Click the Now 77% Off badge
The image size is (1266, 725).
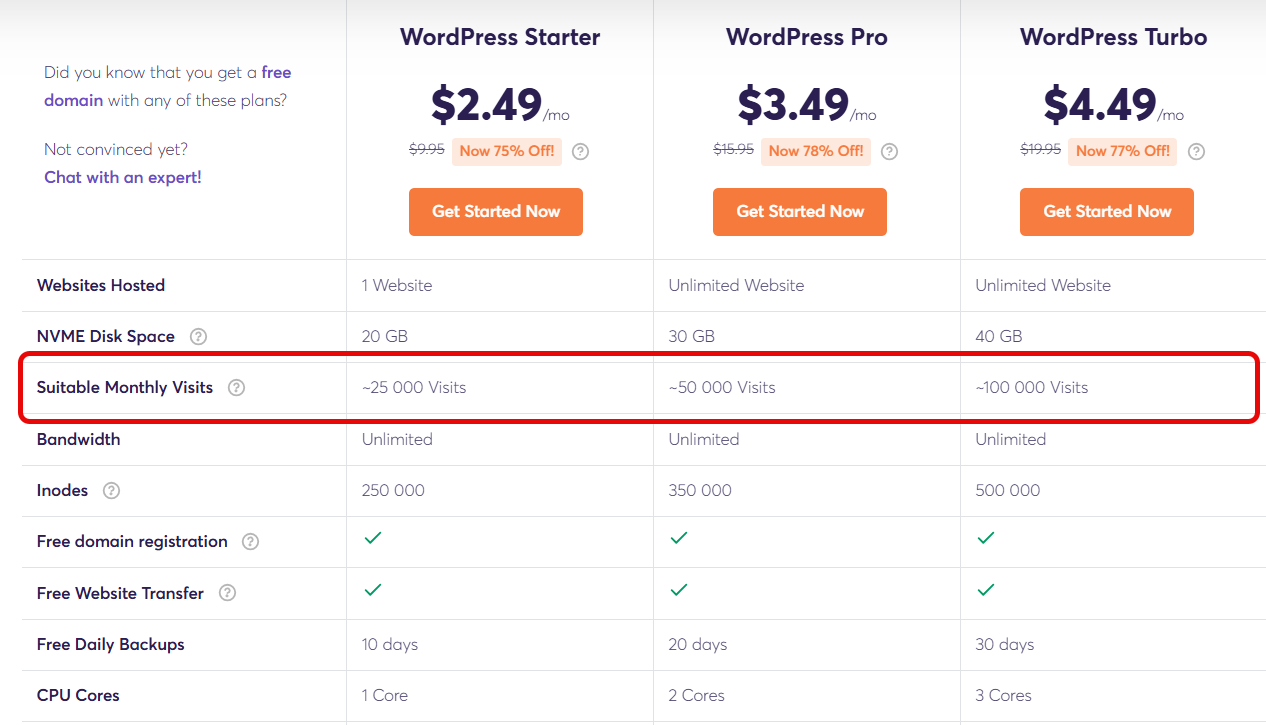(1120, 151)
